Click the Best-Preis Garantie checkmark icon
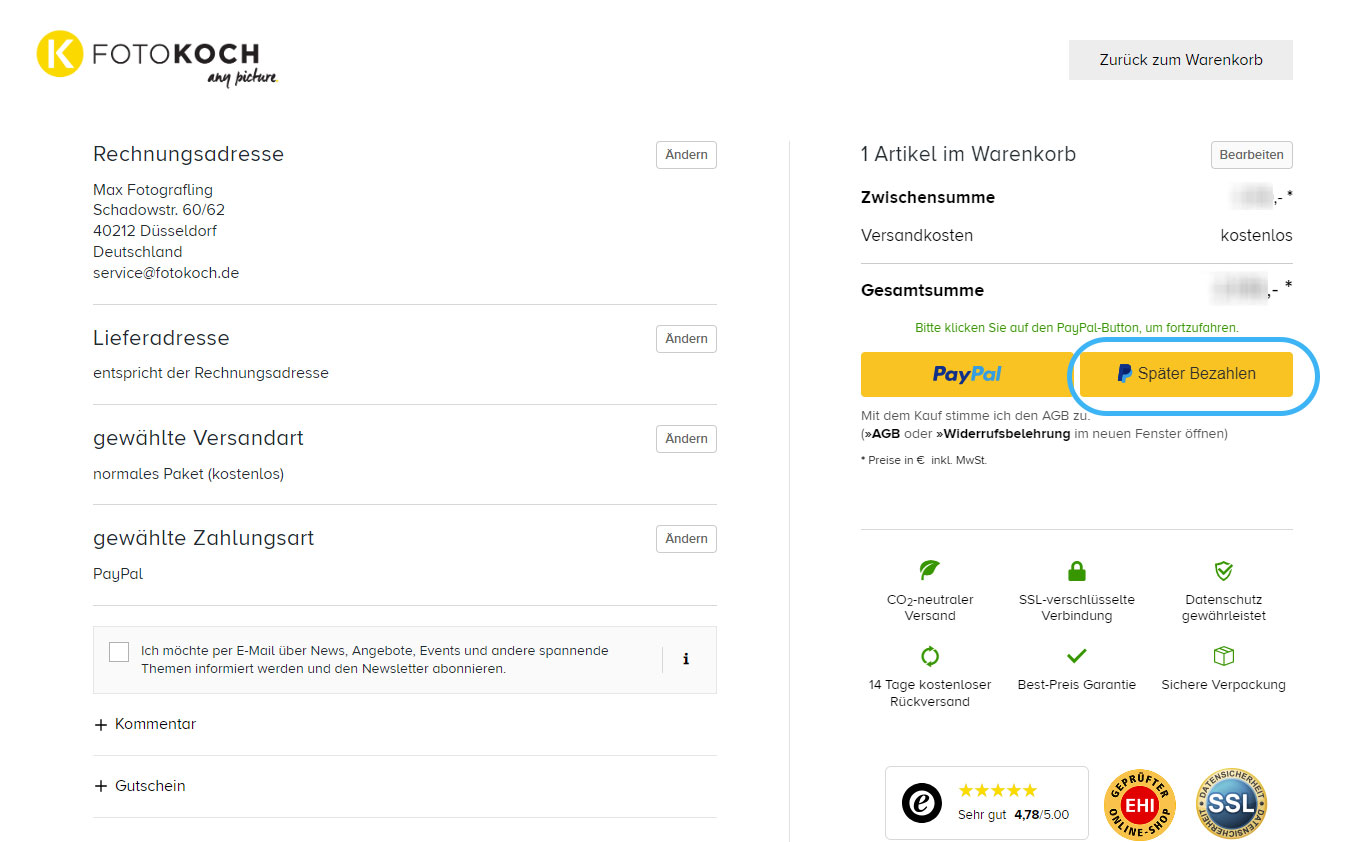The height and width of the screenshot is (842, 1348). [1076, 657]
